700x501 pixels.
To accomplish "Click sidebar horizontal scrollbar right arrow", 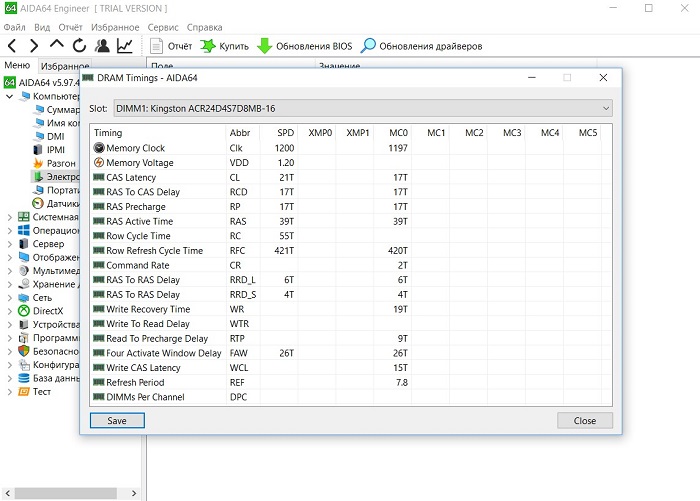I will pyautogui.click(x=134, y=493).
